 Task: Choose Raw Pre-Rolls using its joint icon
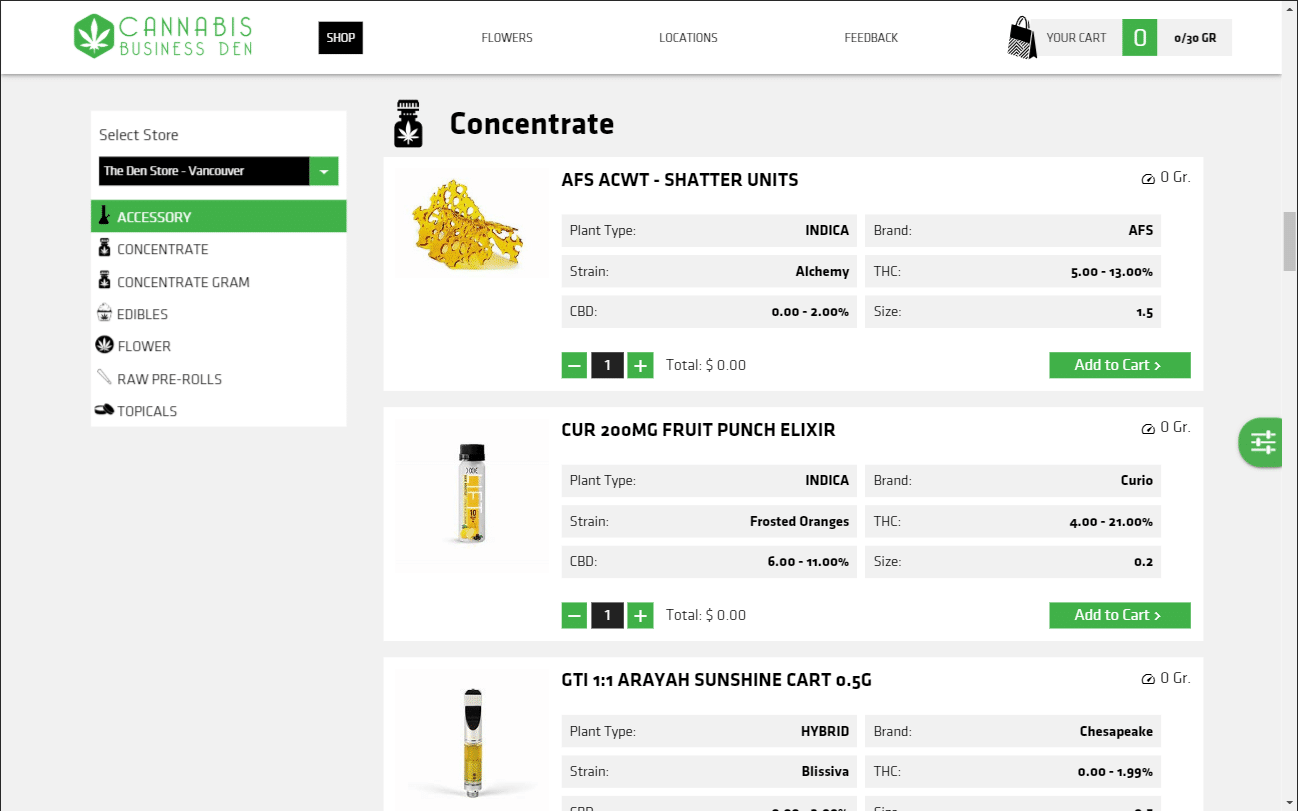[104, 378]
